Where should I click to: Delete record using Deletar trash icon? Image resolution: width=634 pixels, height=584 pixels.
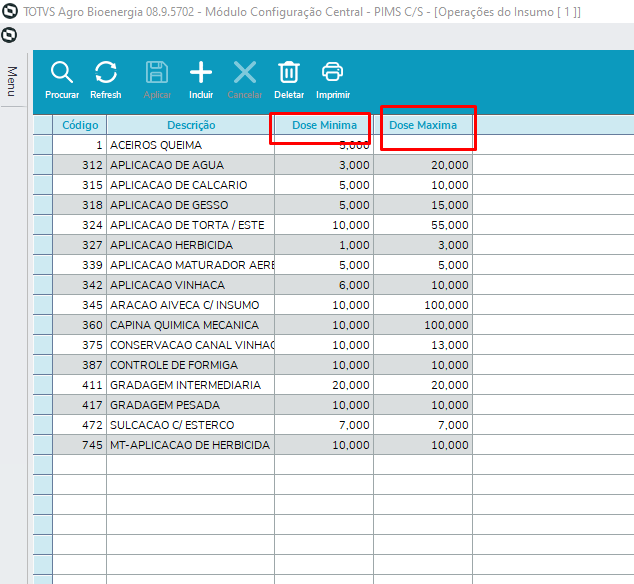(289, 73)
